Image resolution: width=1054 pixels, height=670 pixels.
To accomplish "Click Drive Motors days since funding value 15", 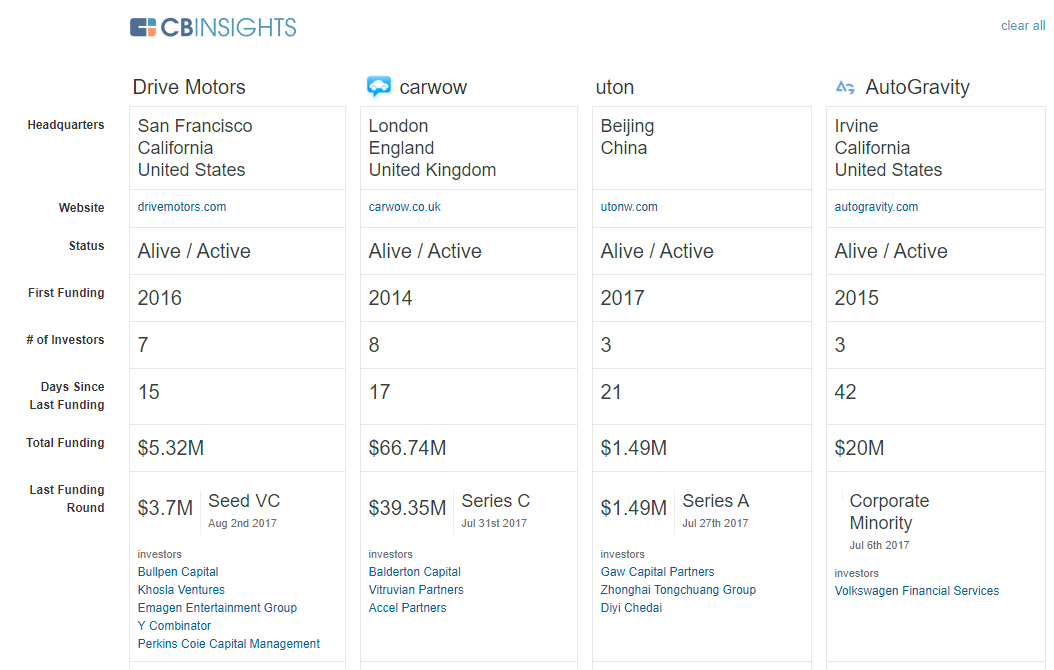I will click(149, 392).
